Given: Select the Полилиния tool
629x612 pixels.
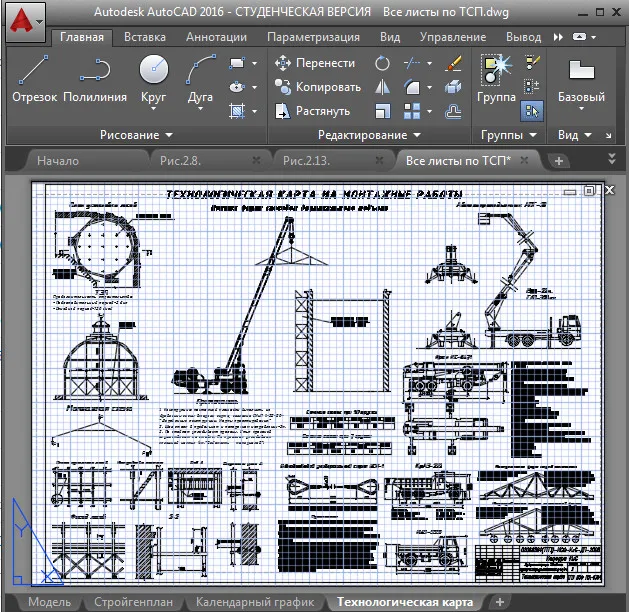Looking at the screenshot, I should [95, 79].
